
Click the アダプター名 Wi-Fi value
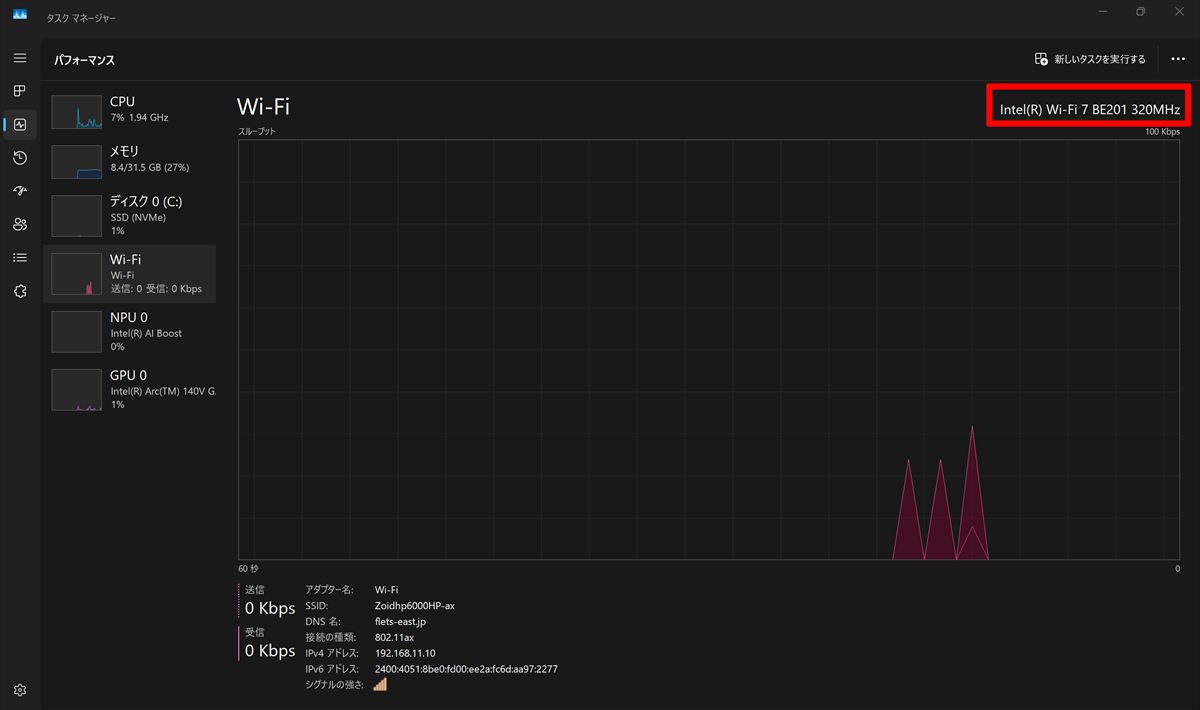[x=386, y=590]
